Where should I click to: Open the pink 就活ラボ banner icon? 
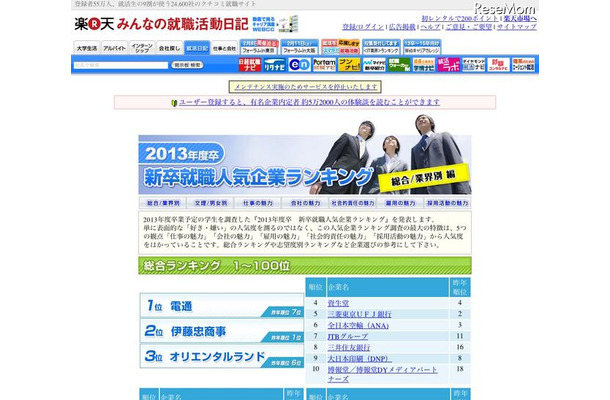[x=449, y=65]
